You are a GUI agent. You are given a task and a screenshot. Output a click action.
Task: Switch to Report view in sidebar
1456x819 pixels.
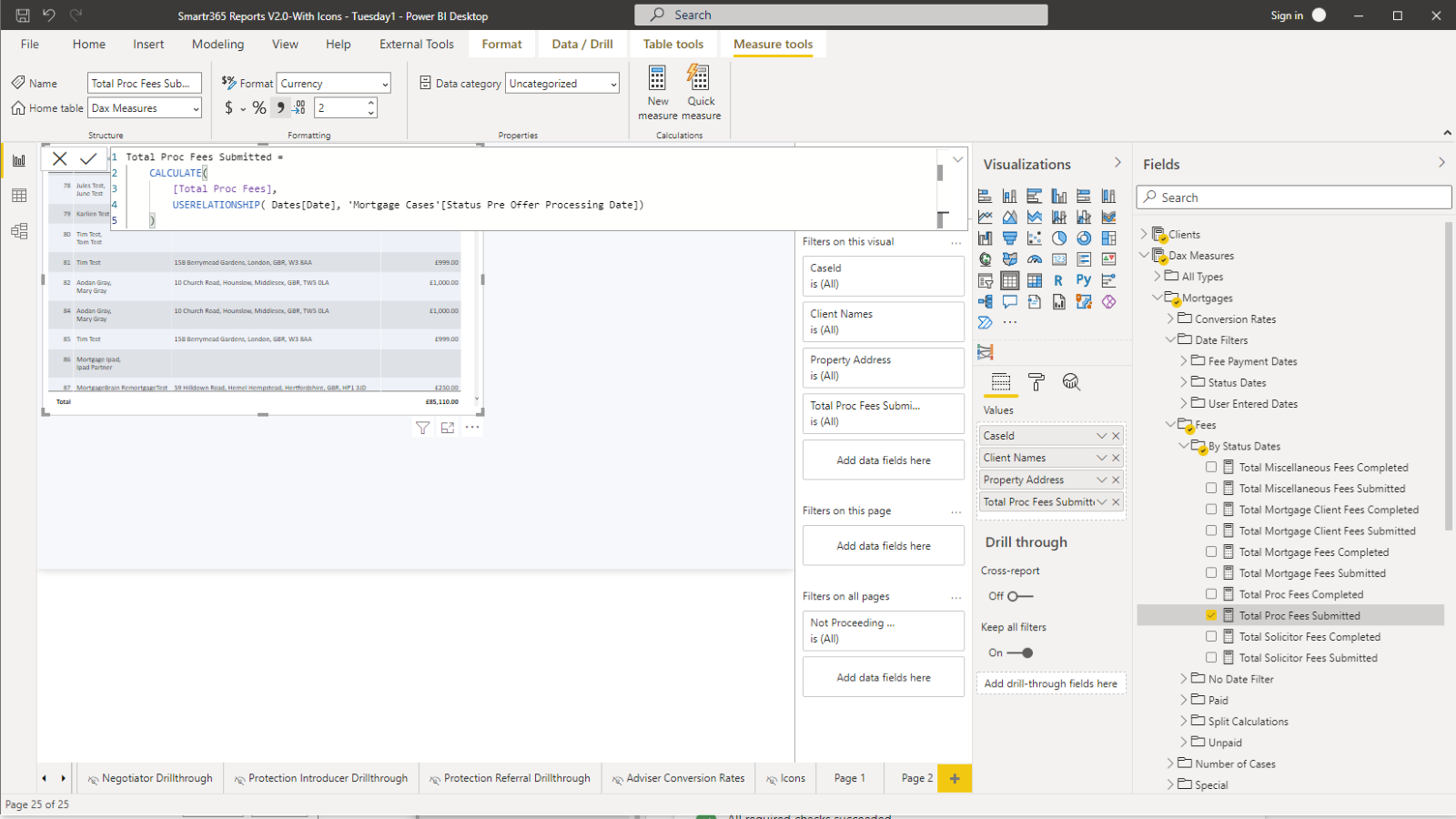tap(19, 160)
